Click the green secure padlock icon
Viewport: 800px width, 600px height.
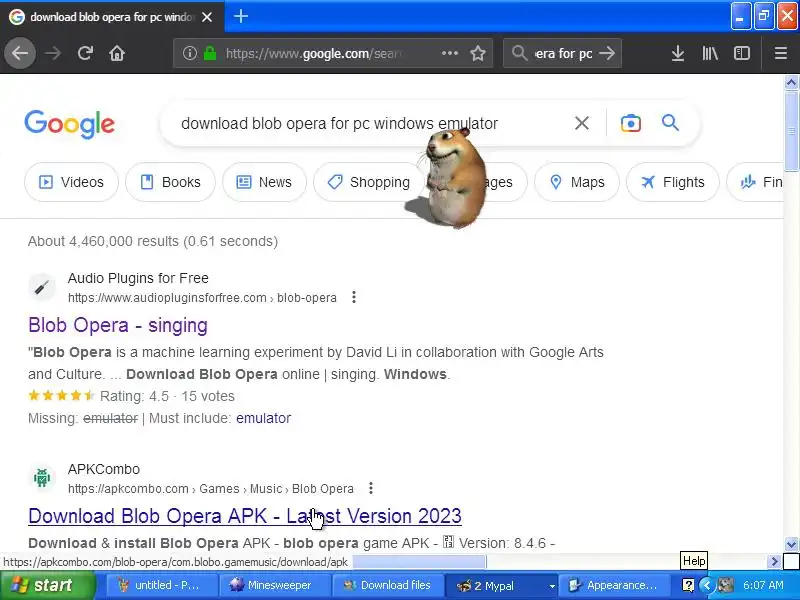pos(210,53)
